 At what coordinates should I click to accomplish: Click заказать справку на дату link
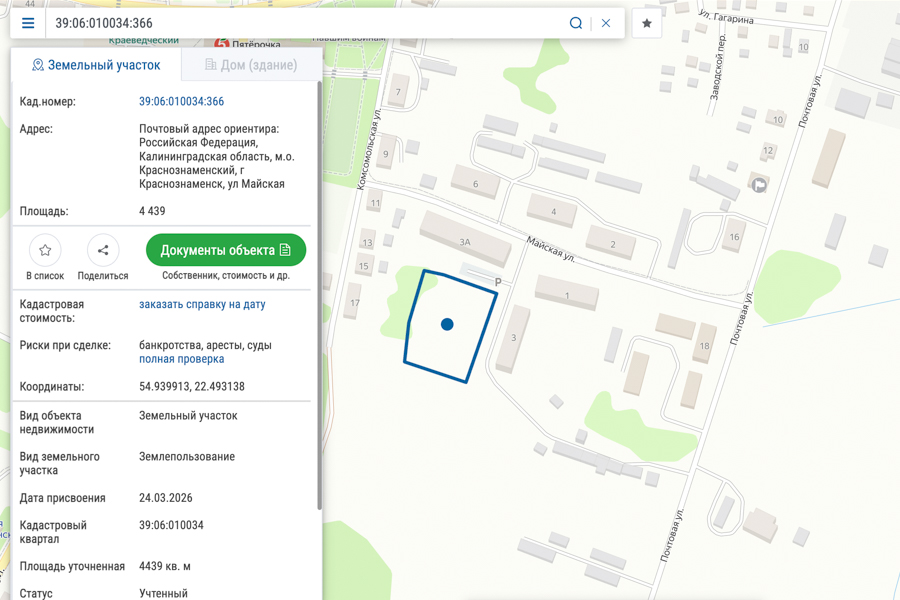click(202, 304)
